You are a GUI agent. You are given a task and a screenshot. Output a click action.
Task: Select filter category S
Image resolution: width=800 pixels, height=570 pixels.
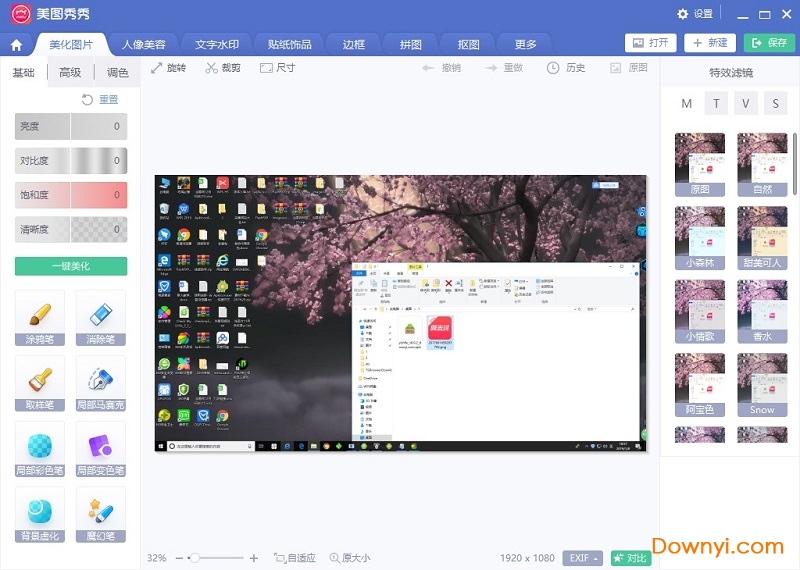point(776,104)
